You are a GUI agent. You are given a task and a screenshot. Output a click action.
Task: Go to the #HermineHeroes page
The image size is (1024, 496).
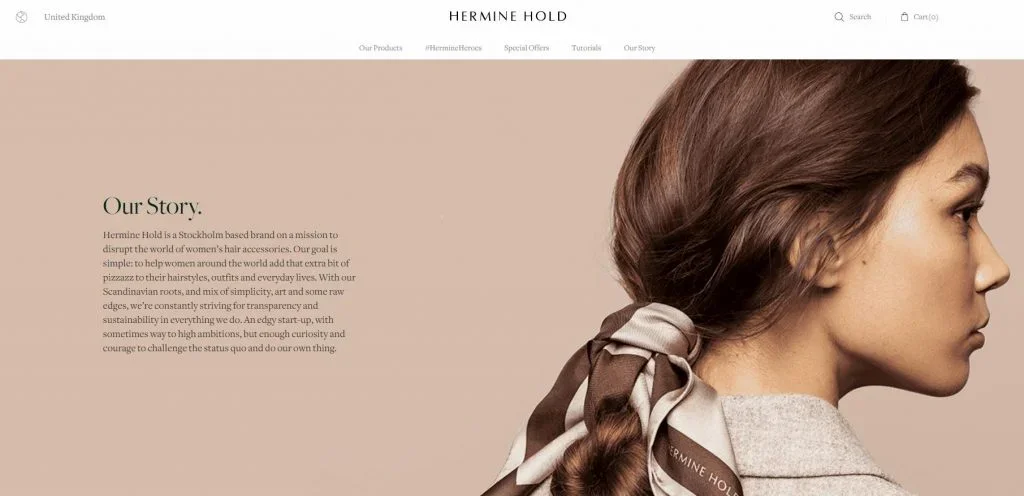(453, 48)
